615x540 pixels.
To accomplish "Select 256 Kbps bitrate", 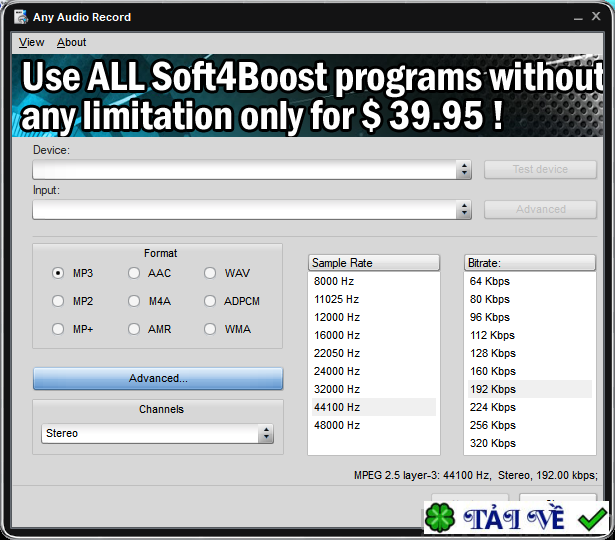I will pos(530,425).
